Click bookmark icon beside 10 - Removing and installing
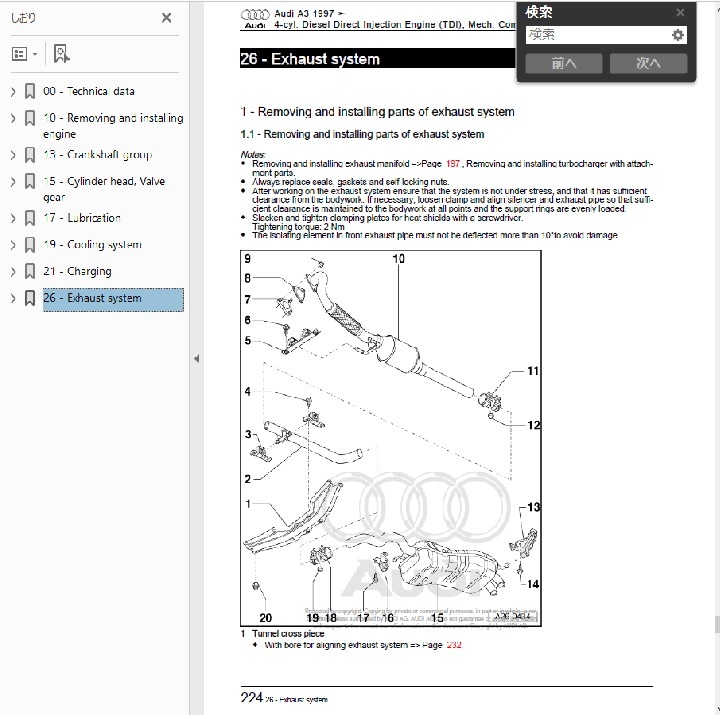 point(30,118)
